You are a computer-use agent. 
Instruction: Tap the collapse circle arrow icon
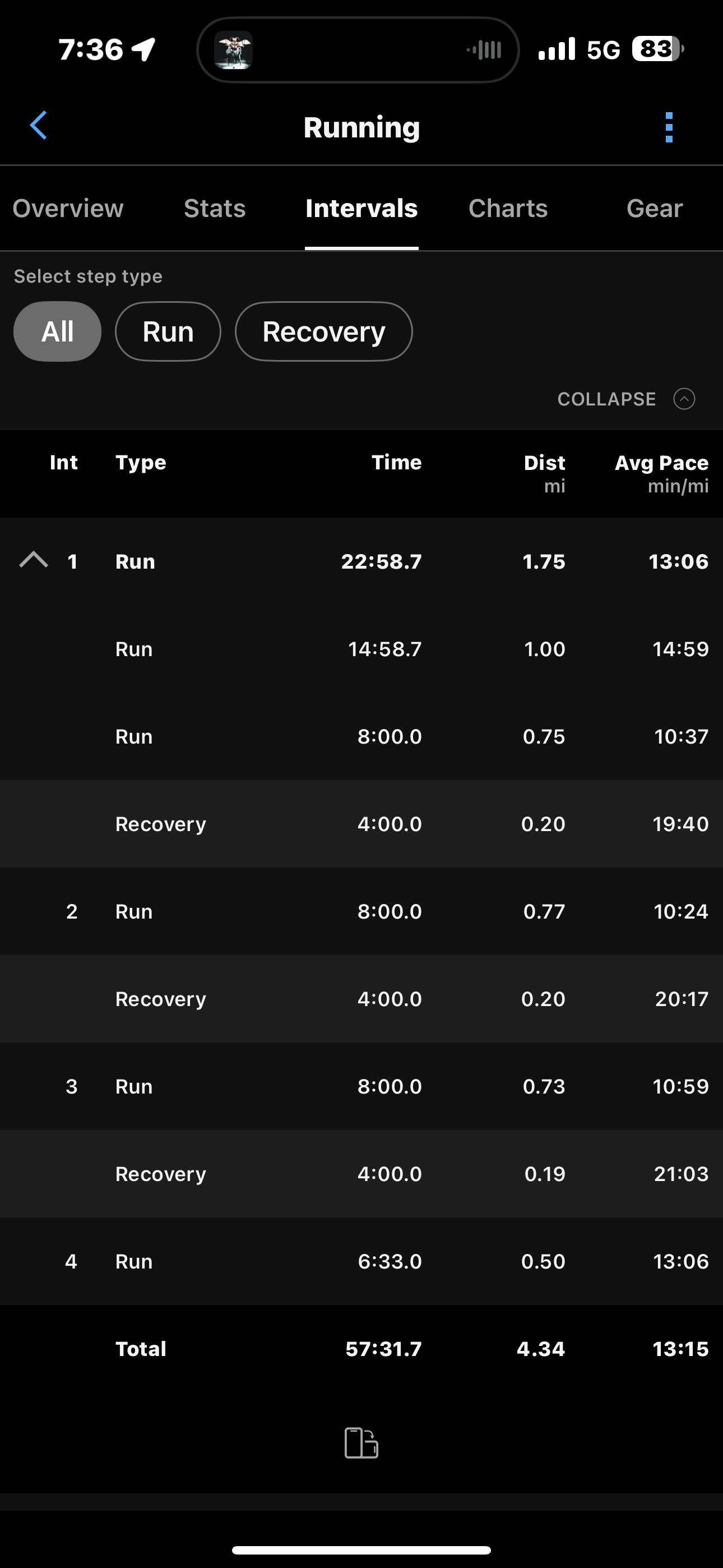click(684, 399)
